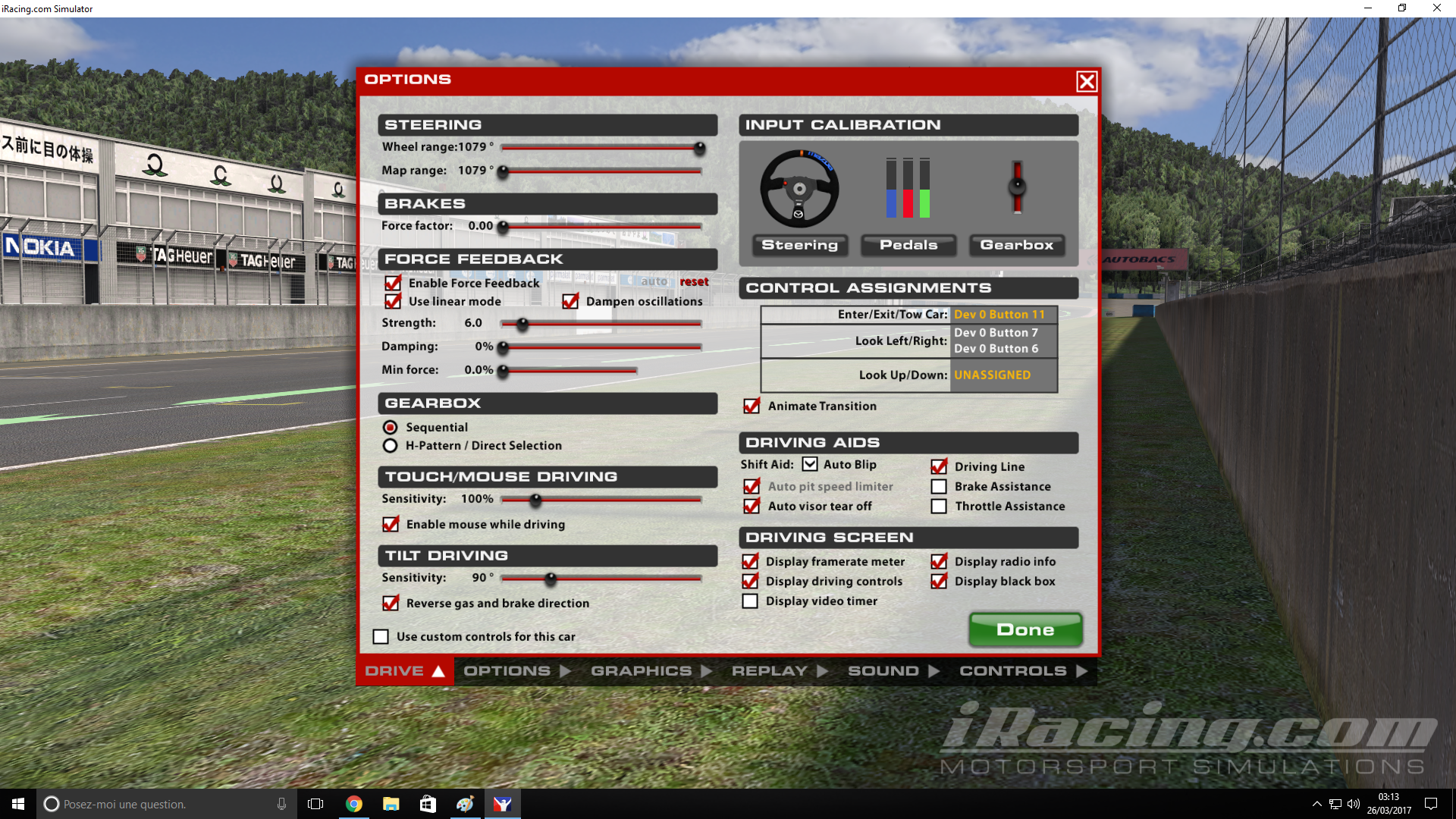Close the Options dialog with X
1456x819 pixels.
click(1087, 81)
